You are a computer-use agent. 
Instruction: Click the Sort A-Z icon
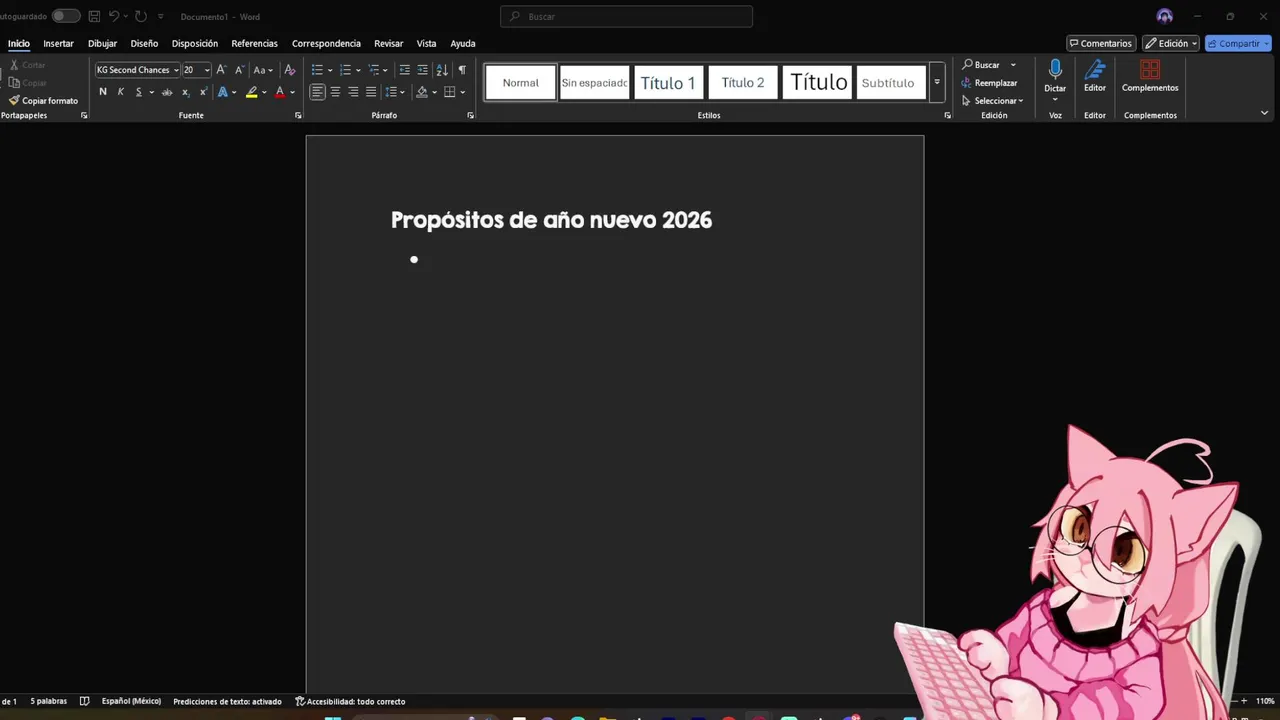click(442, 70)
